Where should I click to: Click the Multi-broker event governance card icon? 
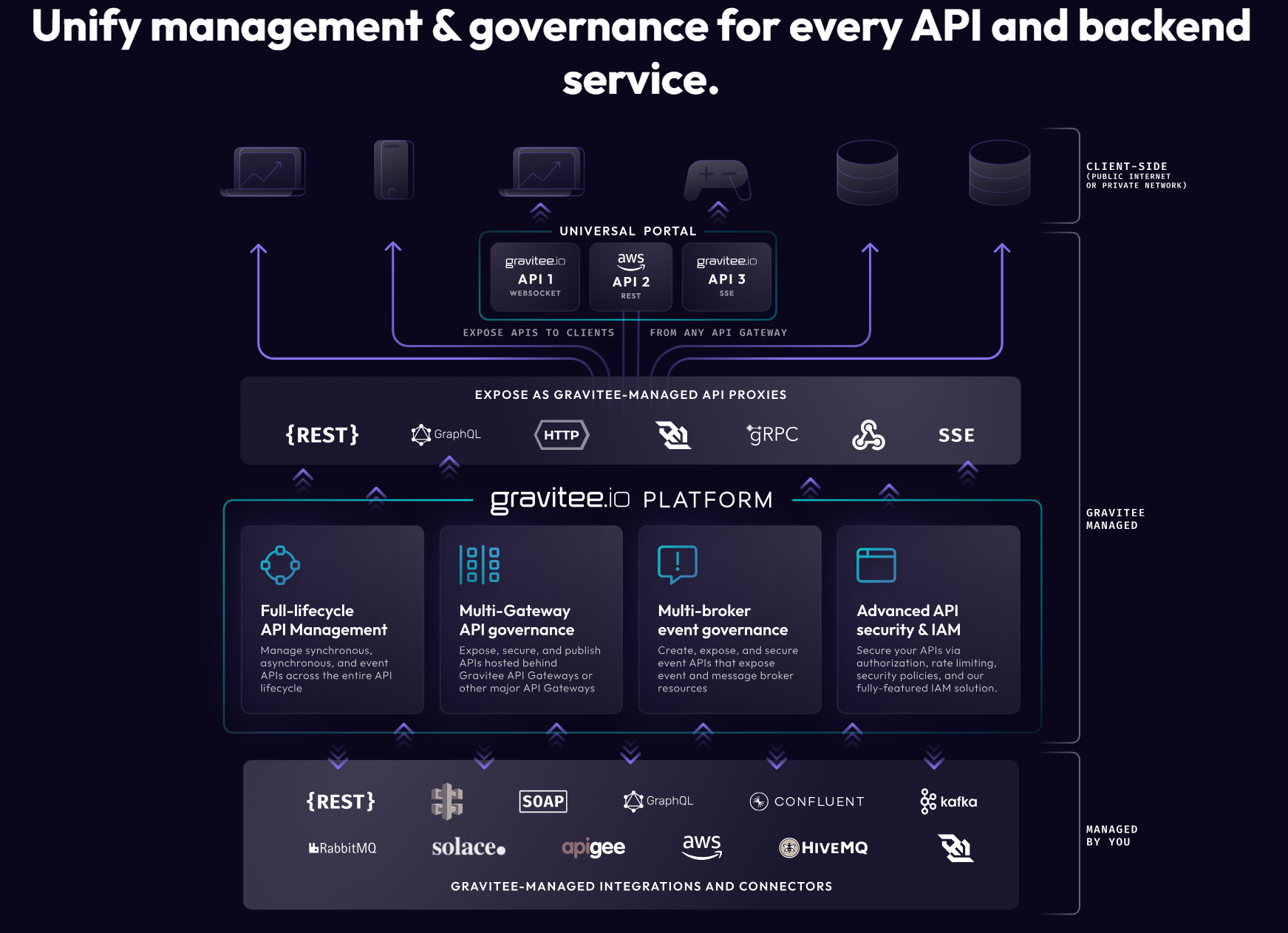[x=678, y=565]
